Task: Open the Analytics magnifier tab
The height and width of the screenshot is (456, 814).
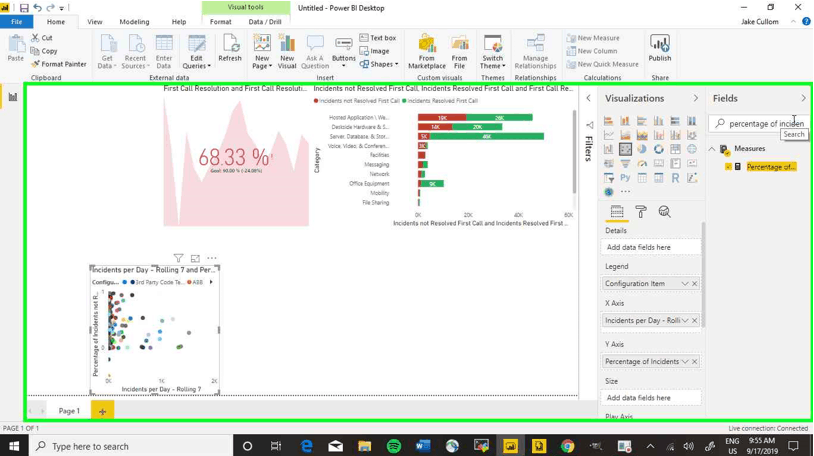Action: [664, 211]
